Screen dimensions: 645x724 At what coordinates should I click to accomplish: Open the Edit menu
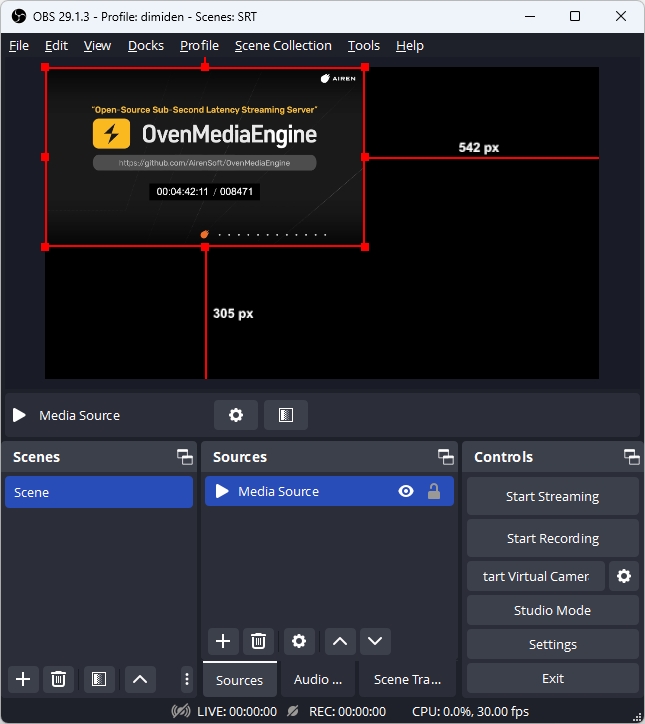point(56,46)
